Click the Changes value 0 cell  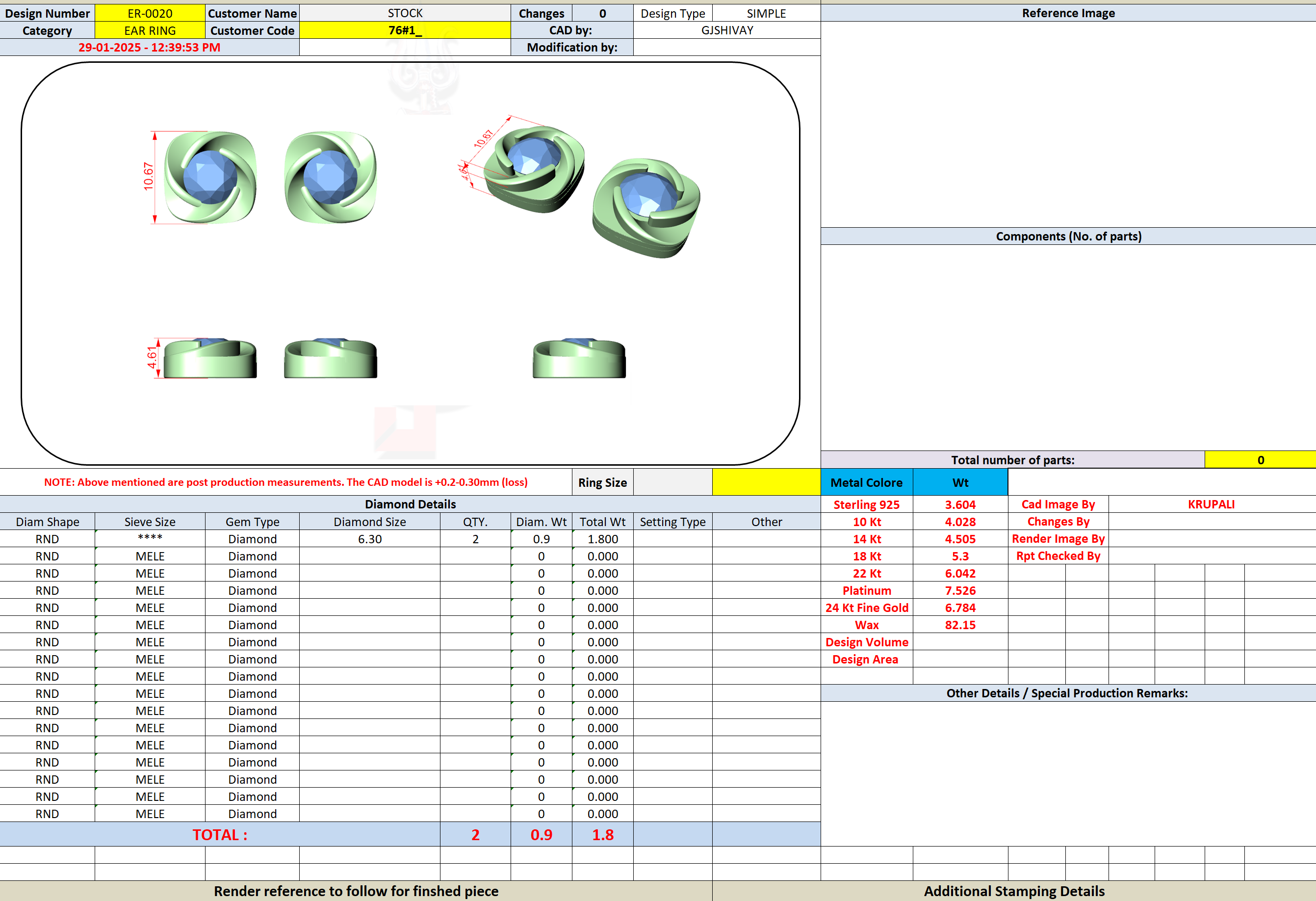[602, 13]
